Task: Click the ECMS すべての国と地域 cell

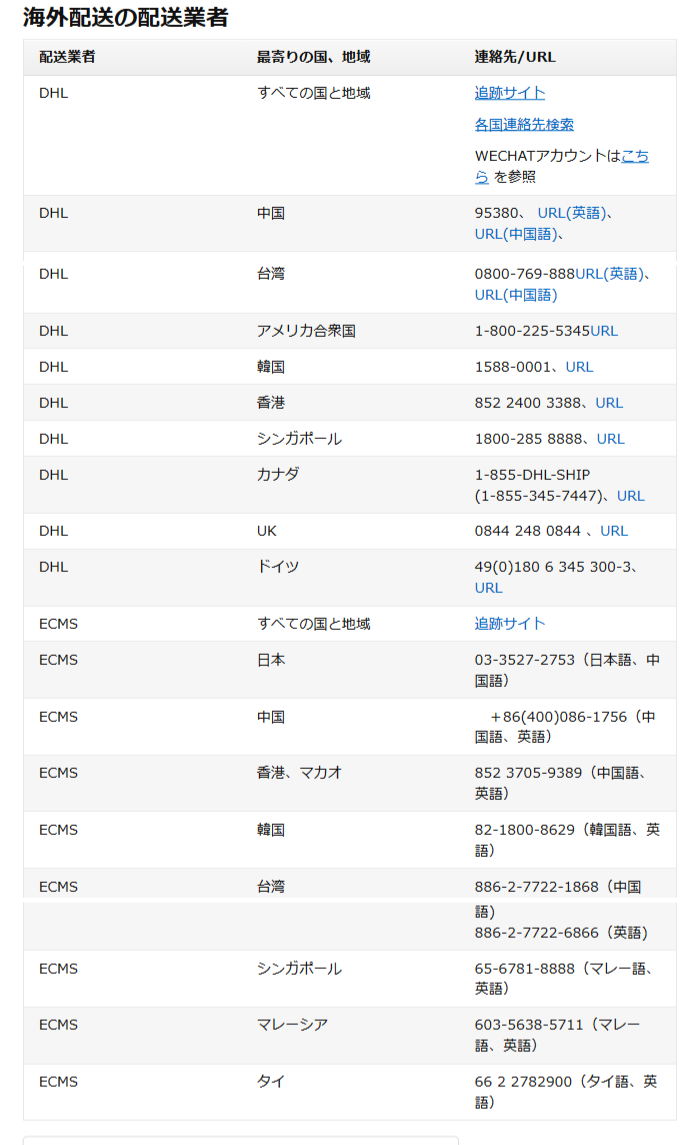Action: [x=313, y=623]
